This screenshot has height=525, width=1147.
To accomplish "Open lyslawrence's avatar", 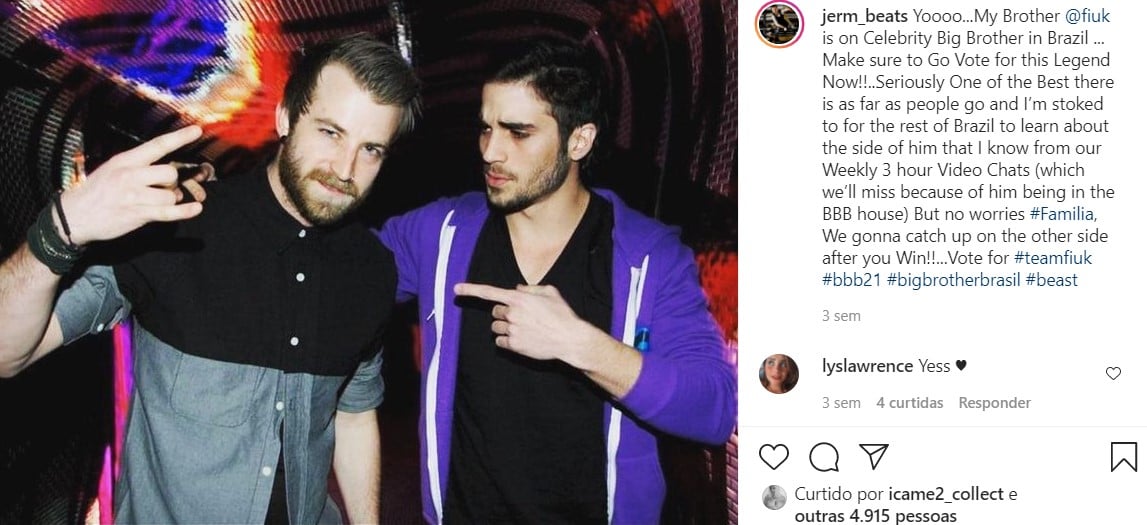I will [x=779, y=374].
